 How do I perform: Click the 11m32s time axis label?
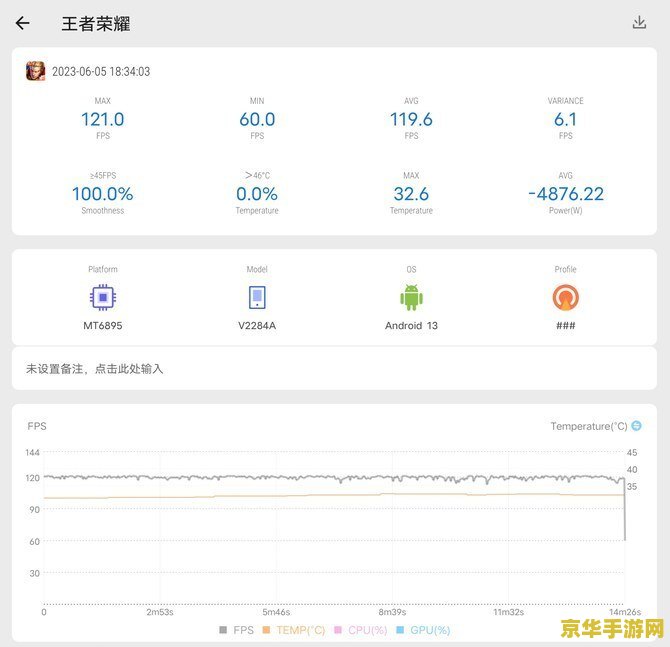tap(508, 612)
